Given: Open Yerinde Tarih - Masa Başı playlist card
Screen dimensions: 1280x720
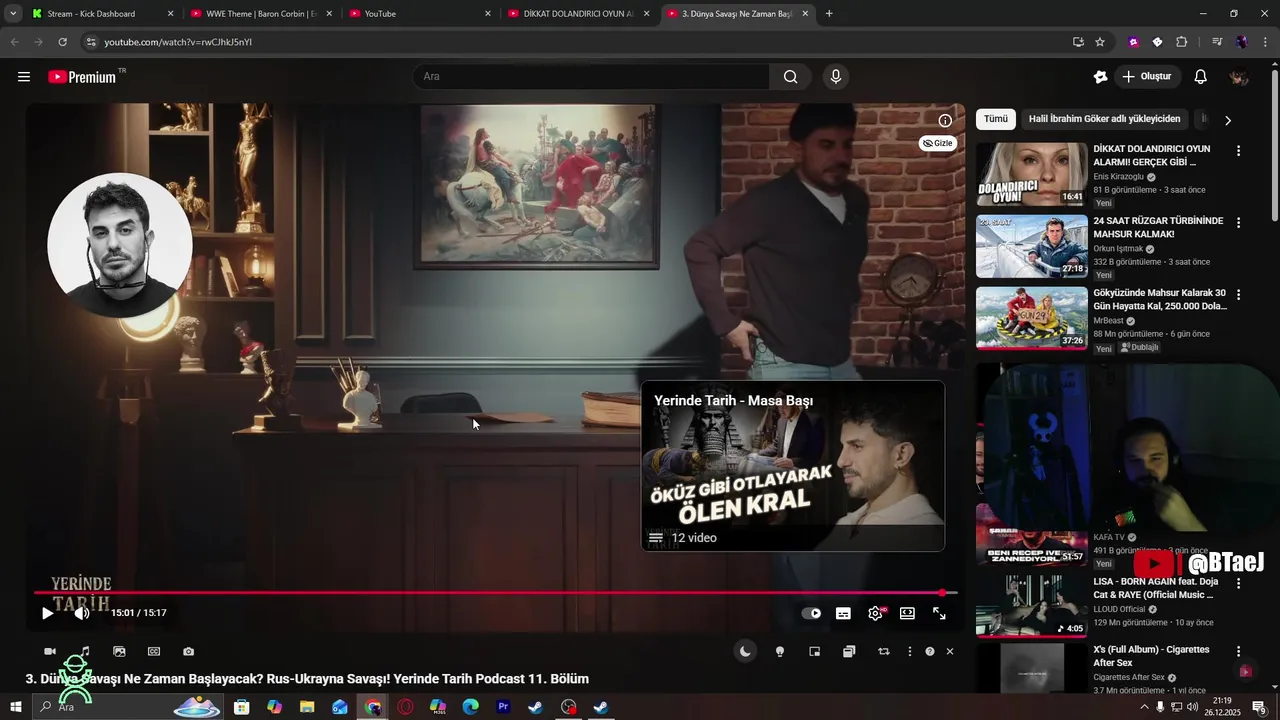Looking at the screenshot, I should point(793,465).
